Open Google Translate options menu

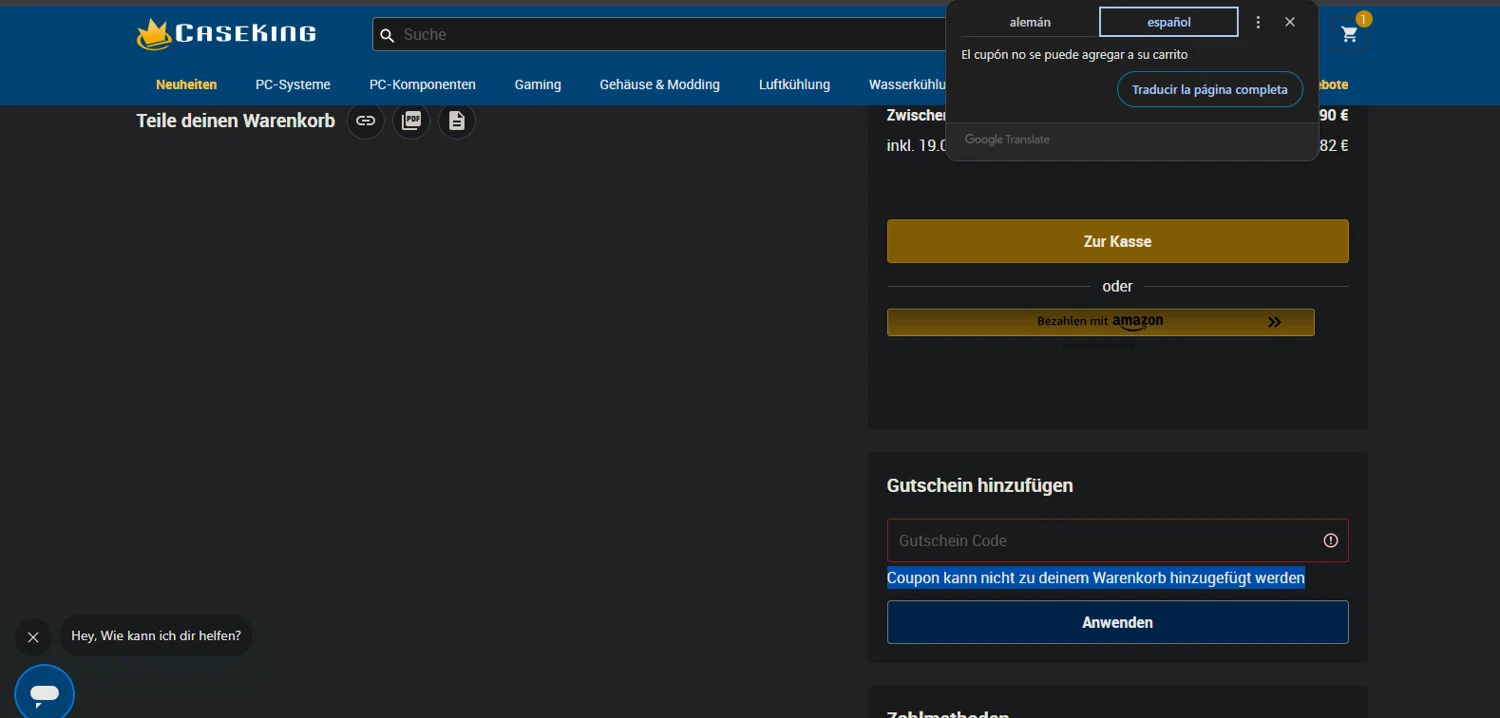1258,22
